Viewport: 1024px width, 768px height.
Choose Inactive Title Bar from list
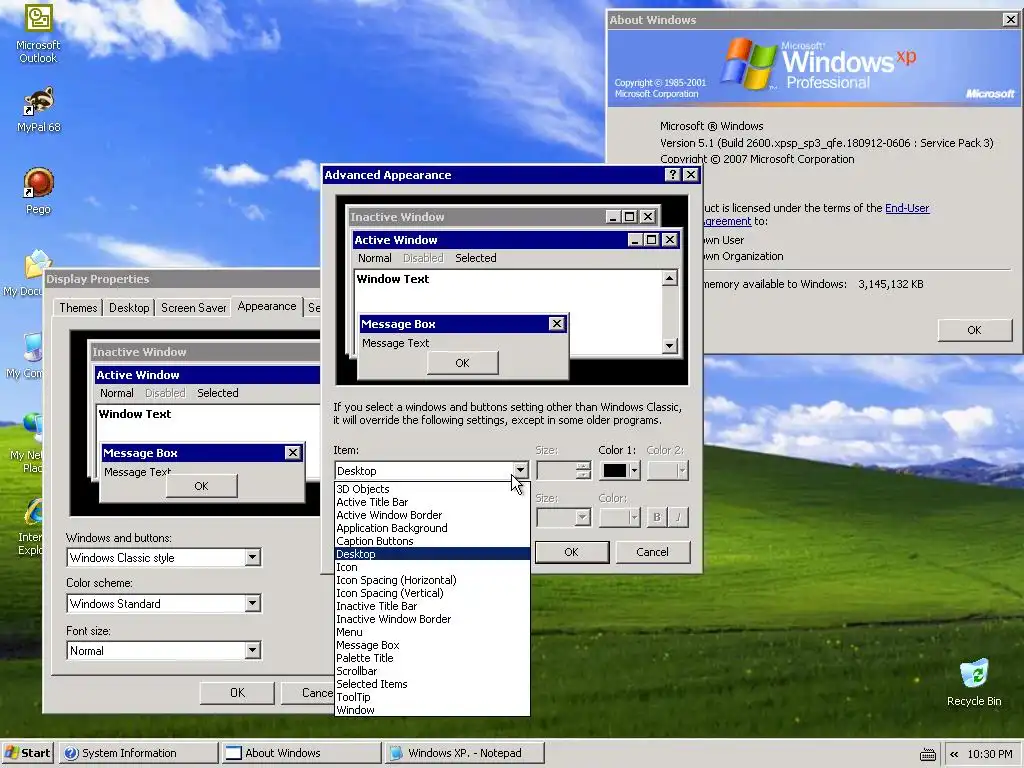pos(432,606)
